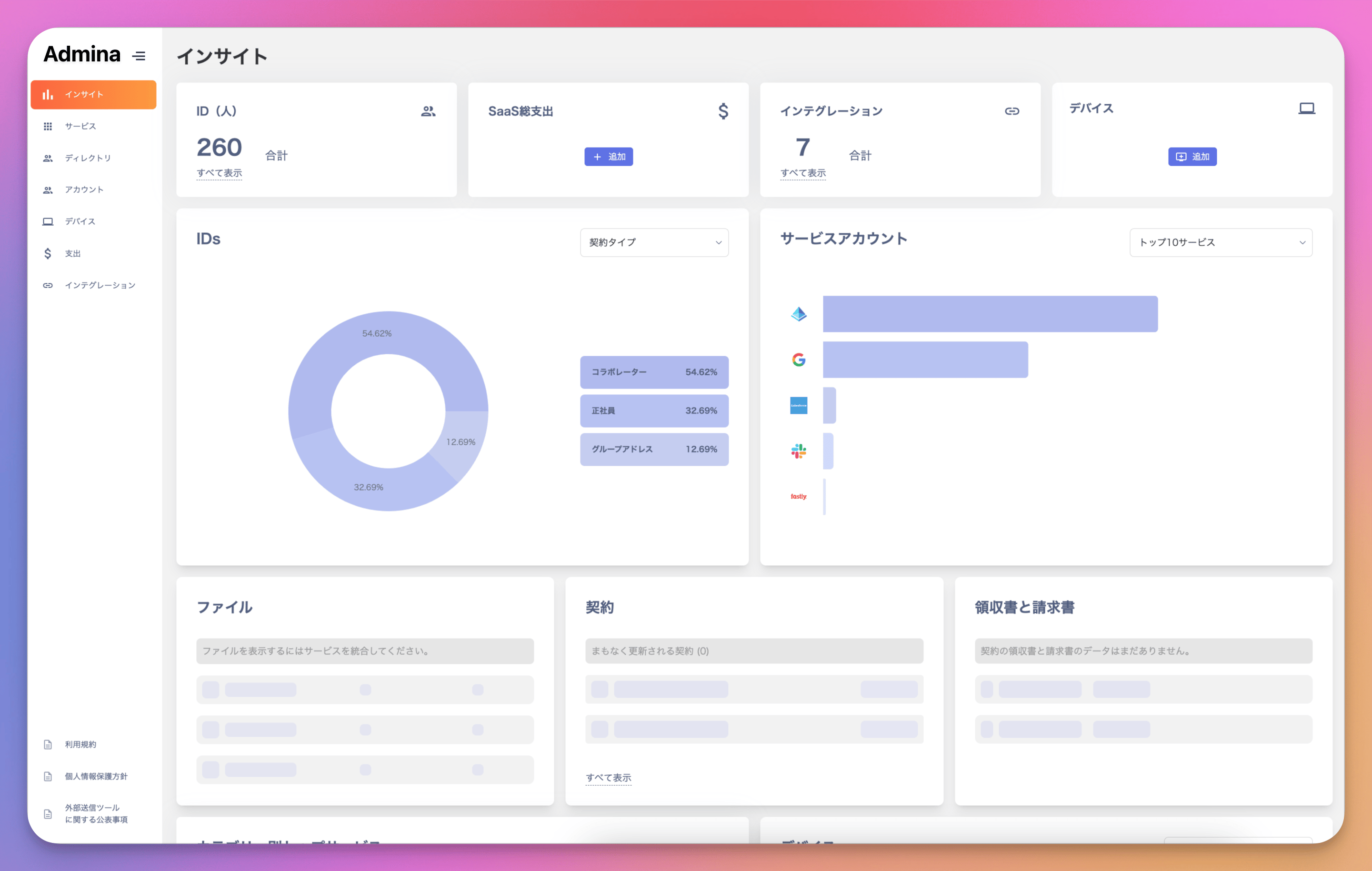Click the 260 ID total number
Image resolution: width=1372 pixels, height=871 pixels.
220,147
